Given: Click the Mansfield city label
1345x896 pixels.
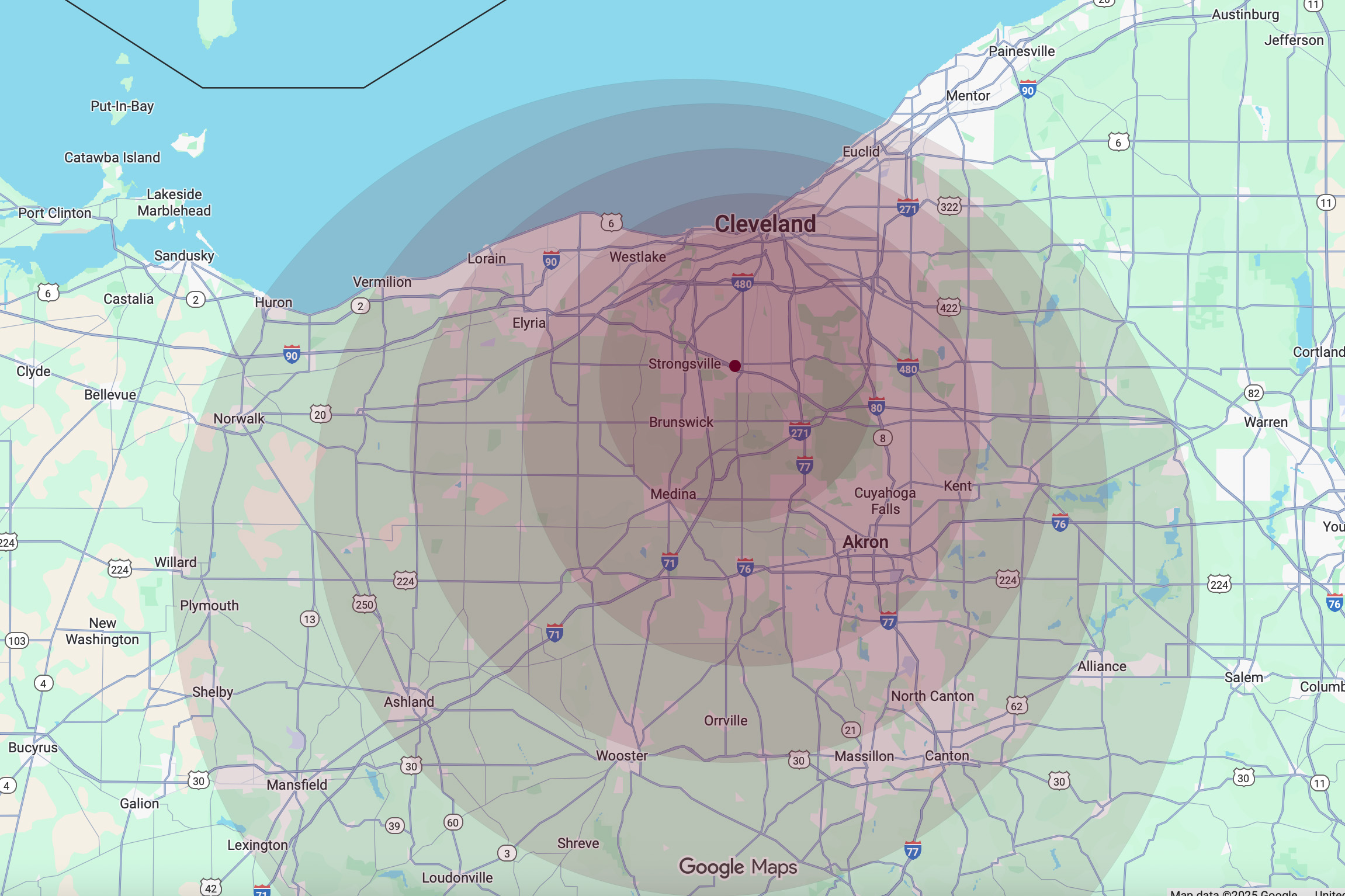Looking at the screenshot, I should pos(297,784).
